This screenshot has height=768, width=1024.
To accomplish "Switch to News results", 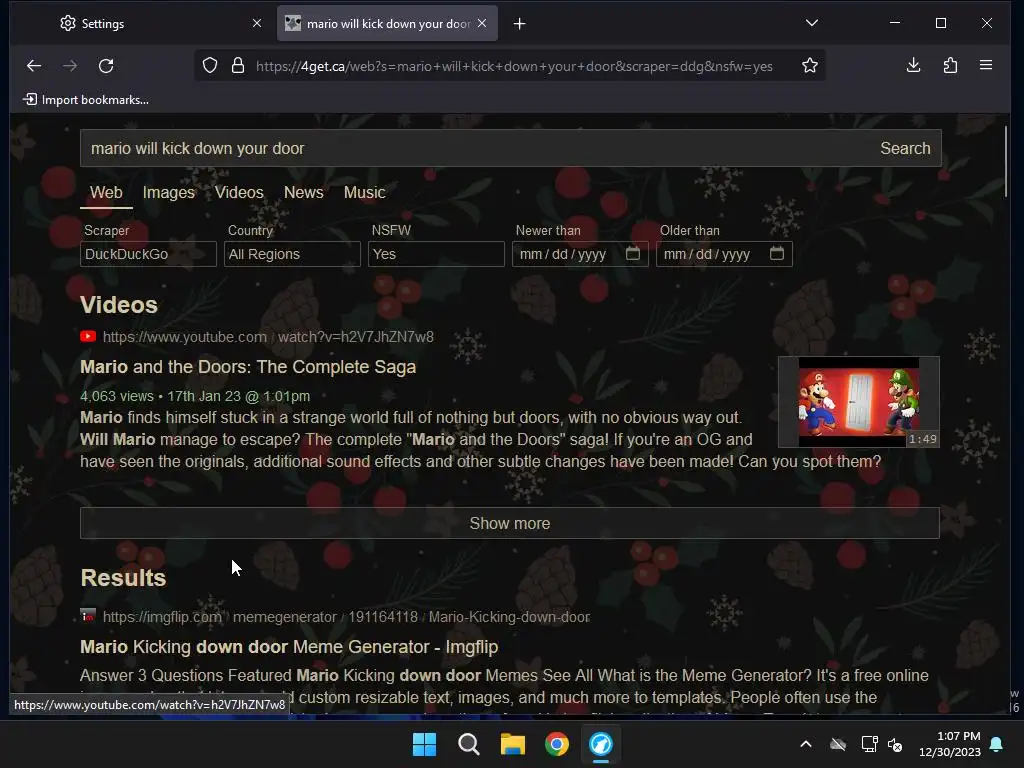I will (x=304, y=193).
